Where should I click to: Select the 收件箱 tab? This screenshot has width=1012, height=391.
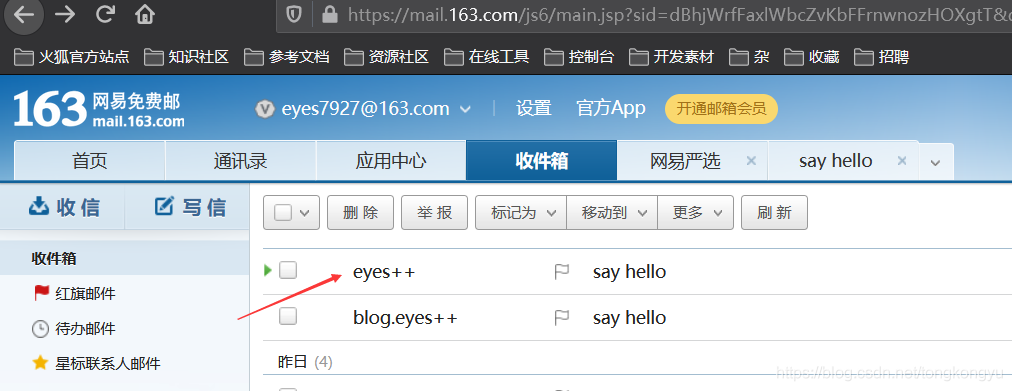click(x=541, y=161)
